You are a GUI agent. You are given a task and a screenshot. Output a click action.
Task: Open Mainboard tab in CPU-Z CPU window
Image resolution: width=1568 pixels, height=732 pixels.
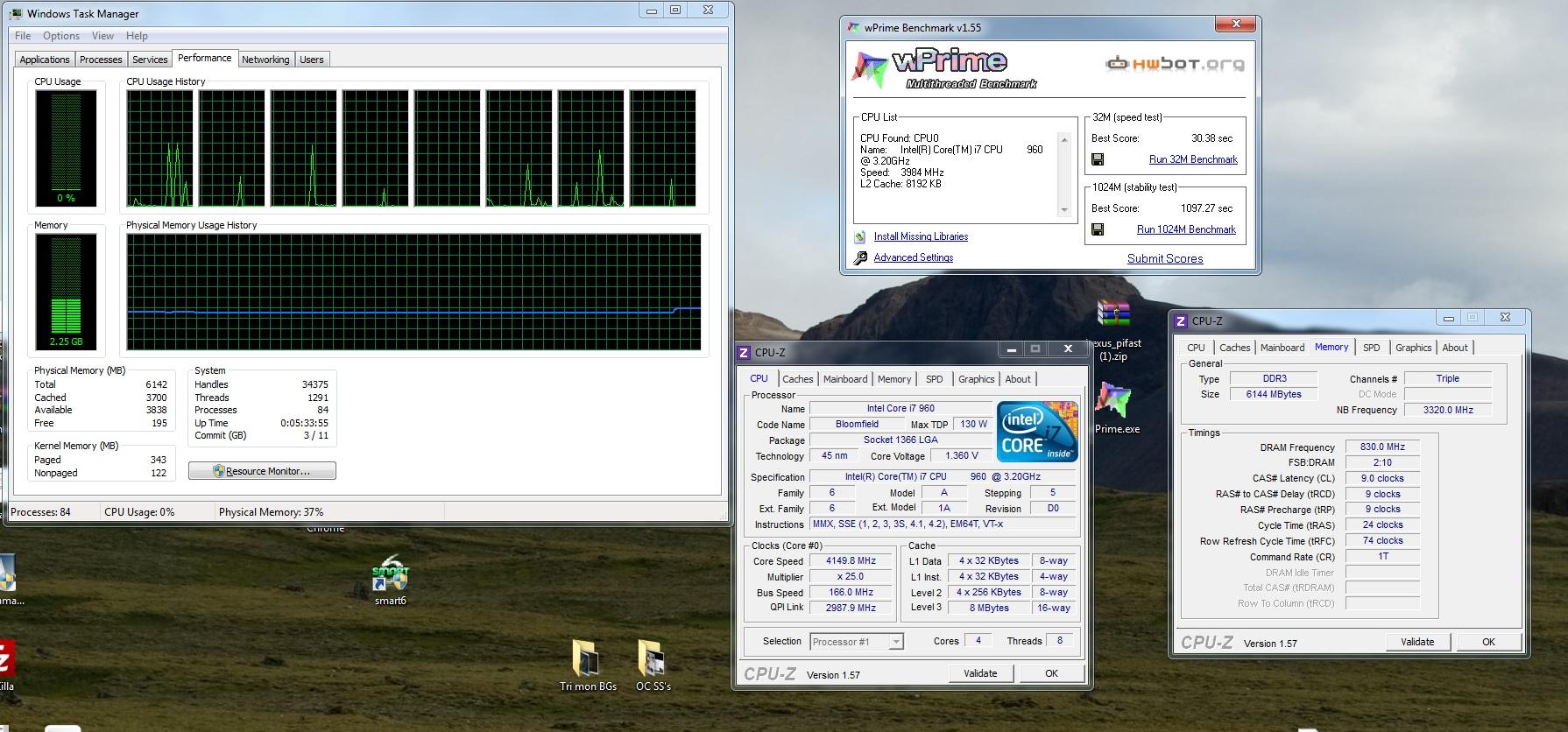click(845, 379)
